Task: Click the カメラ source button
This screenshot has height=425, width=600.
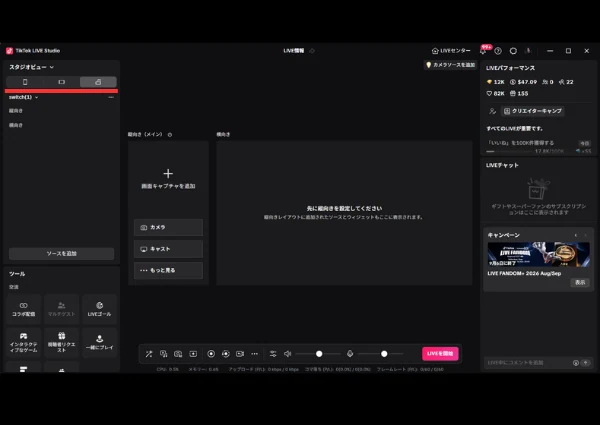Action: (x=168, y=227)
